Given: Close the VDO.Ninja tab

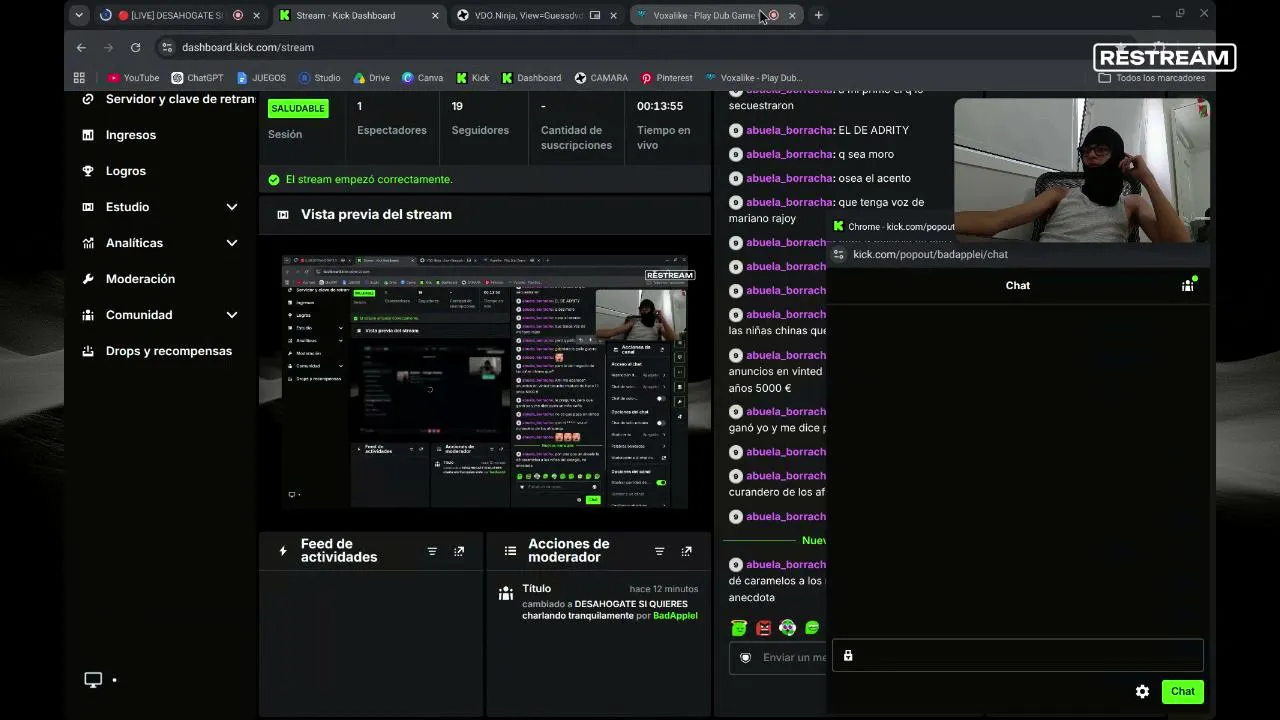Looking at the screenshot, I should (x=613, y=15).
